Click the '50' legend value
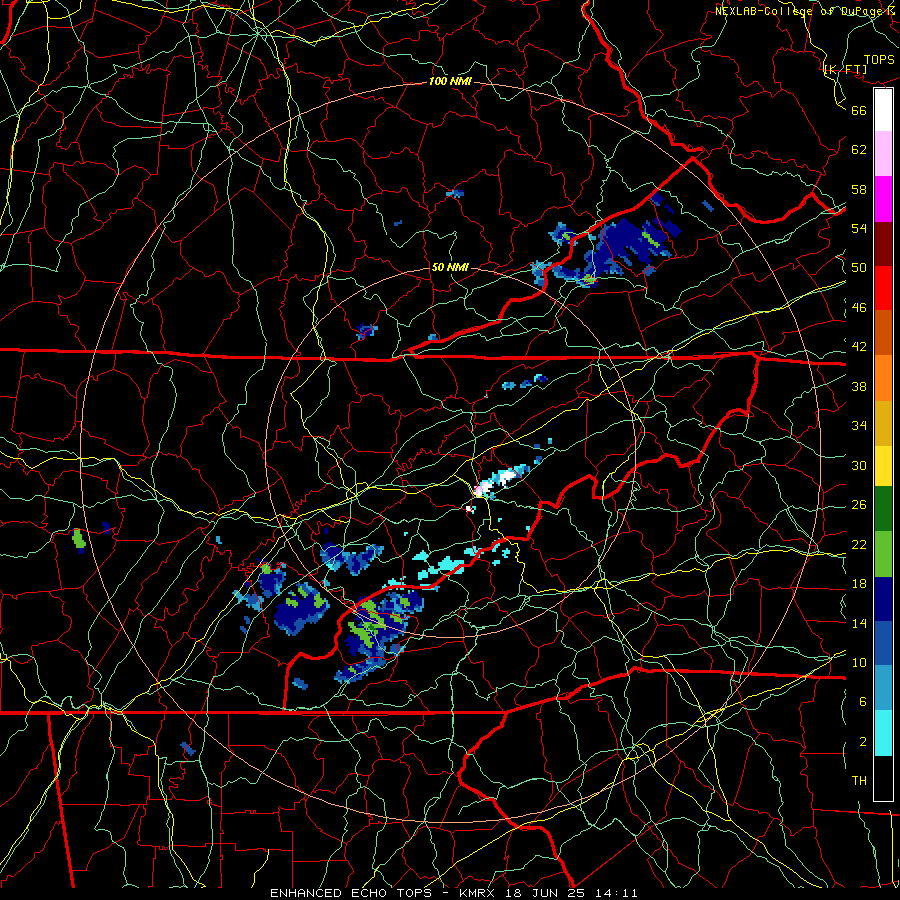Image resolution: width=900 pixels, height=900 pixels. point(859,267)
